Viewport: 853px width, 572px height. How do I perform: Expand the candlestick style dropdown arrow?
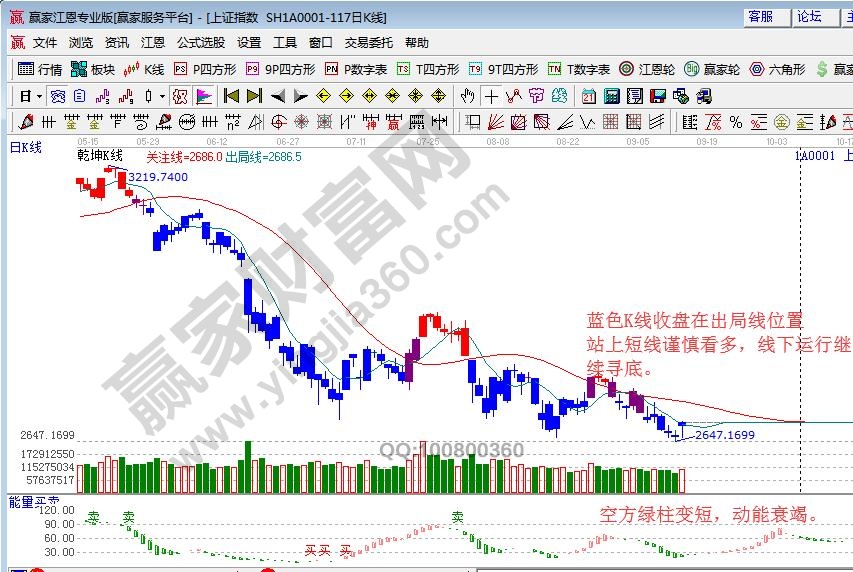point(162,96)
